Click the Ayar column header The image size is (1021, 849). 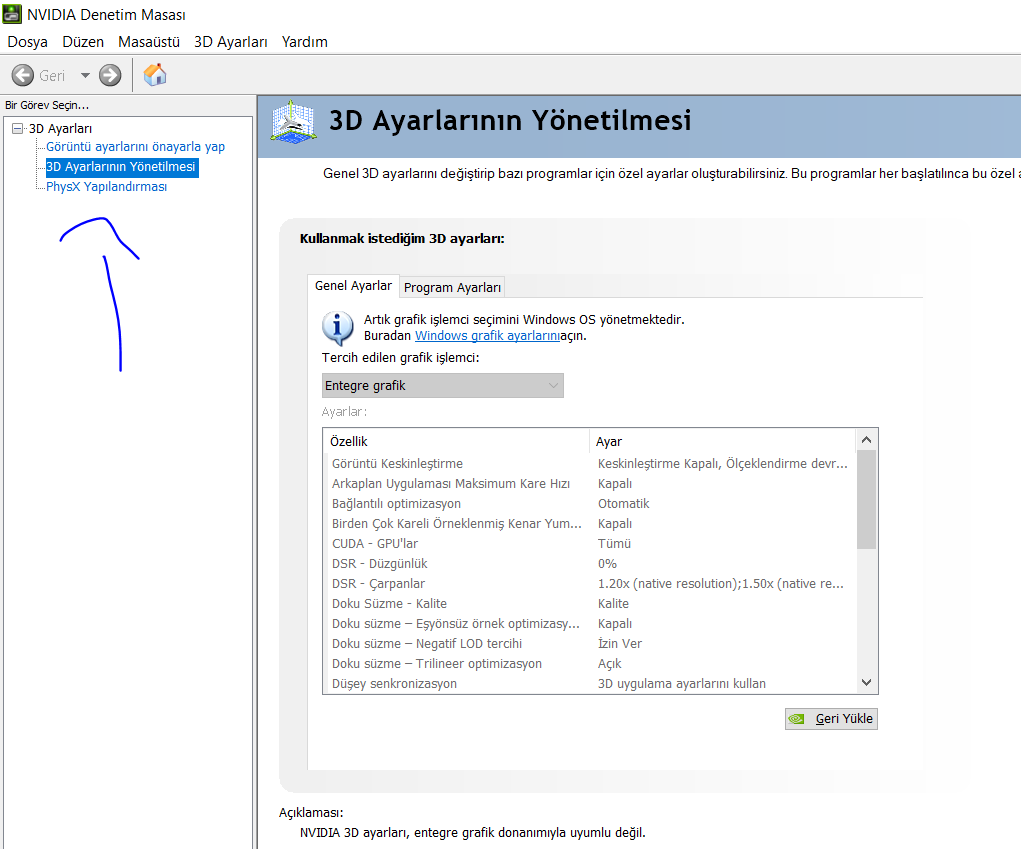pos(723,441)
